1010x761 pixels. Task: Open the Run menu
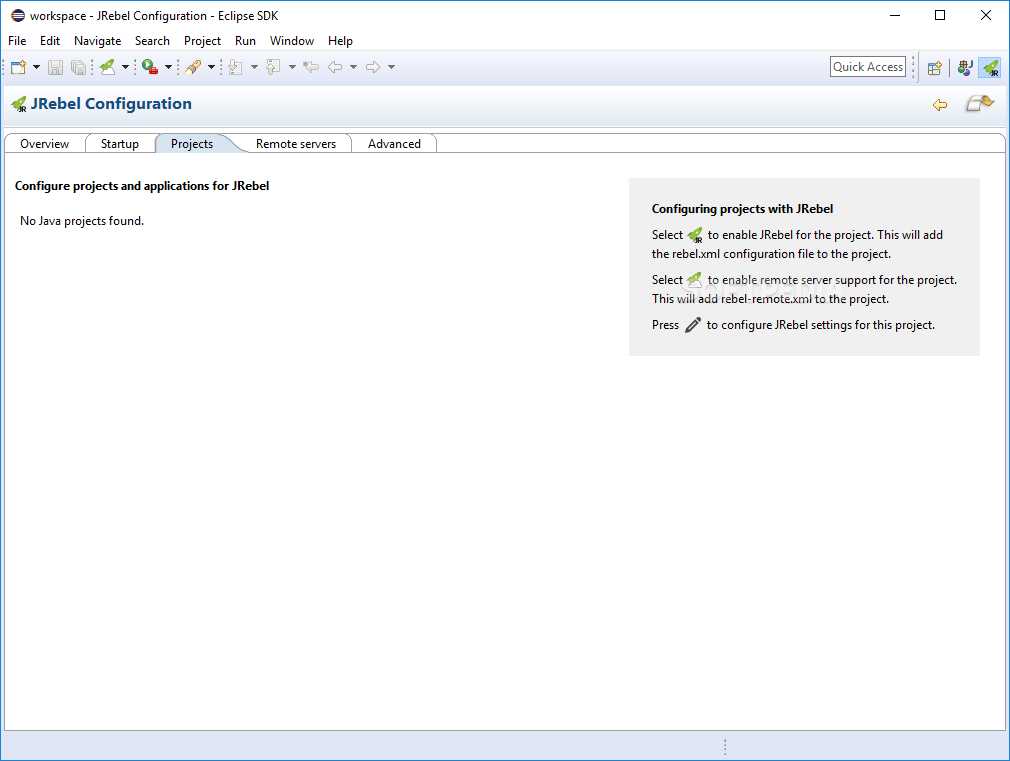click(x=245, y=41)
